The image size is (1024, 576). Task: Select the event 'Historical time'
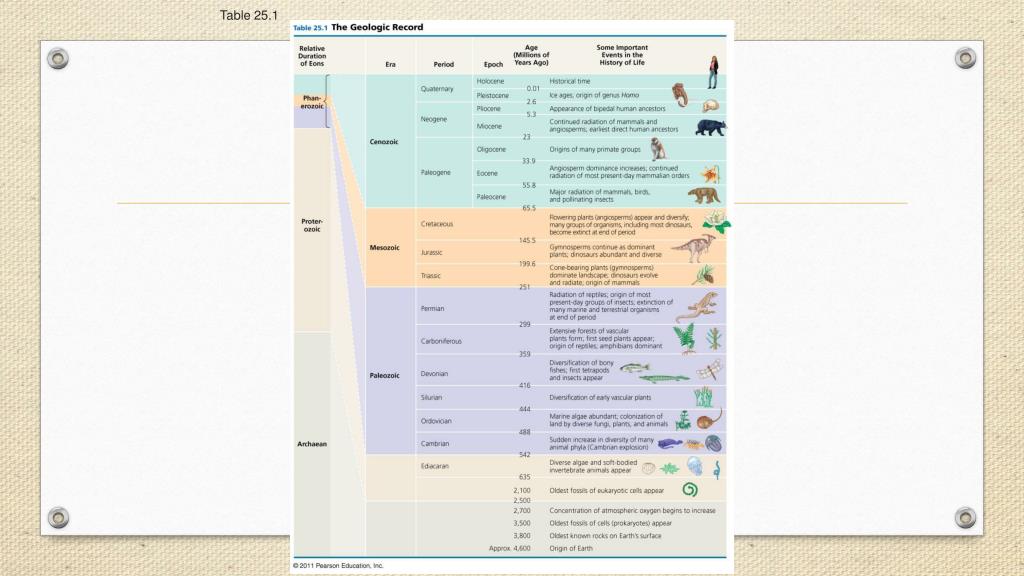(x=569, y=81)
